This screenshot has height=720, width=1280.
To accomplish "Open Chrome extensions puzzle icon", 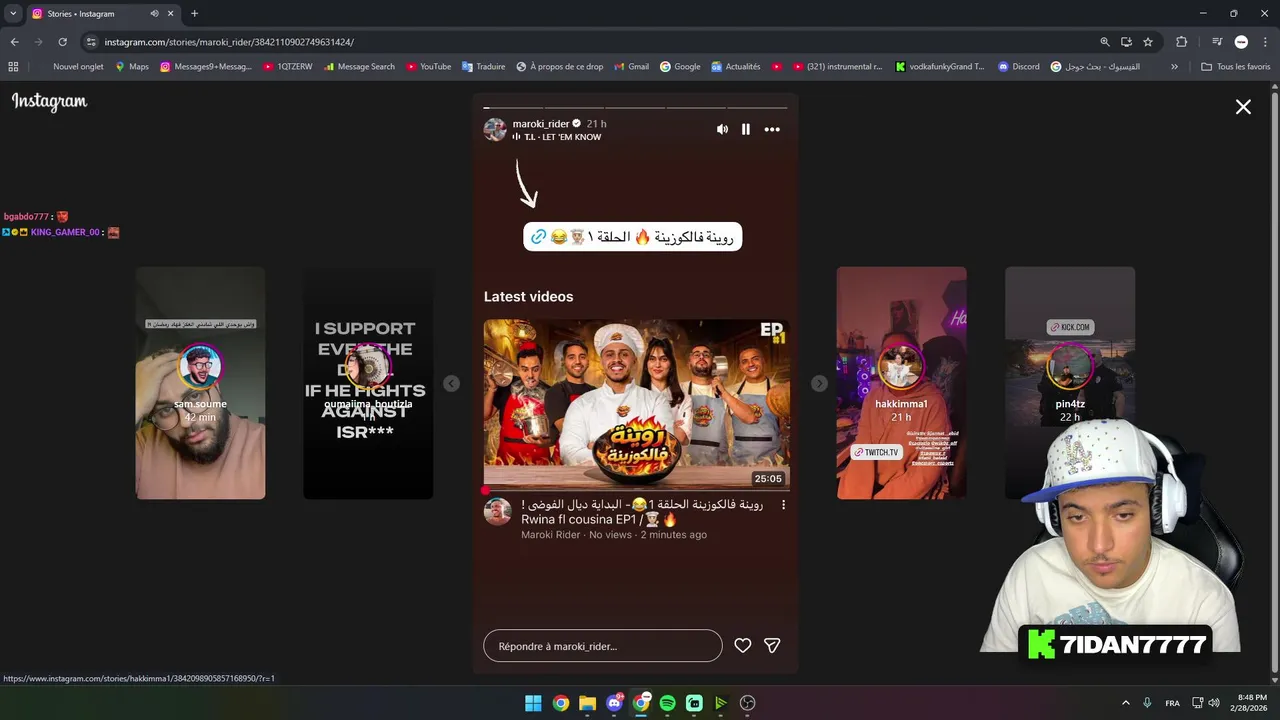I will pos(1181,42).
